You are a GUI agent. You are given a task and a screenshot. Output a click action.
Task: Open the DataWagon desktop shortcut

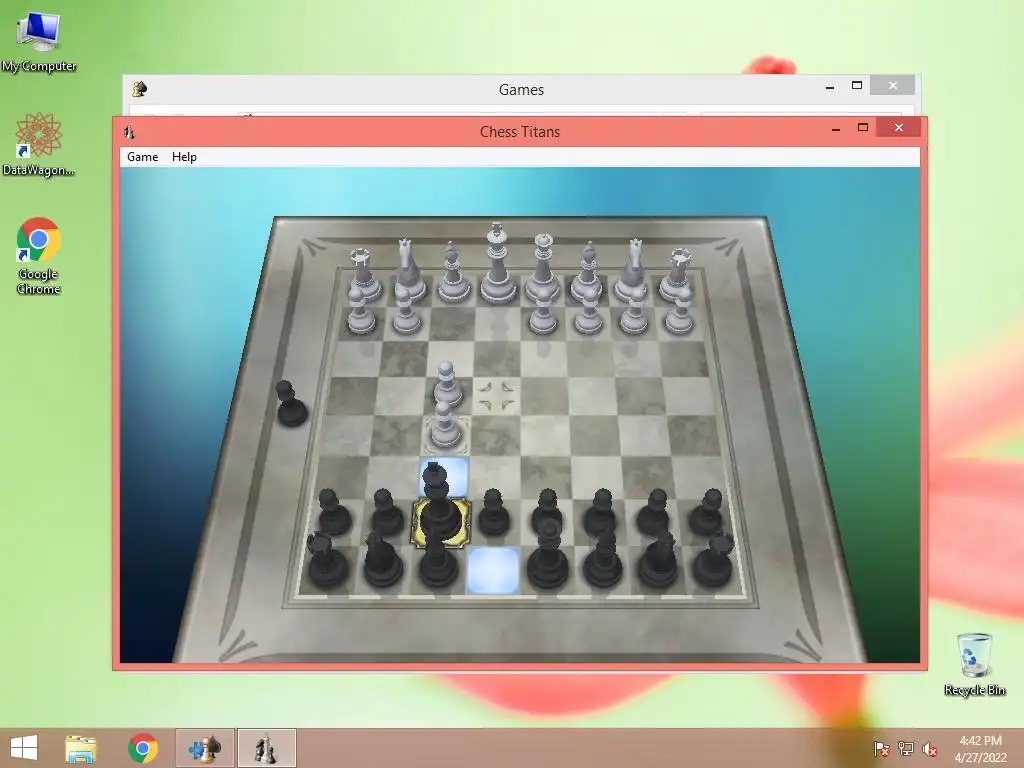[x=39, y=144]
